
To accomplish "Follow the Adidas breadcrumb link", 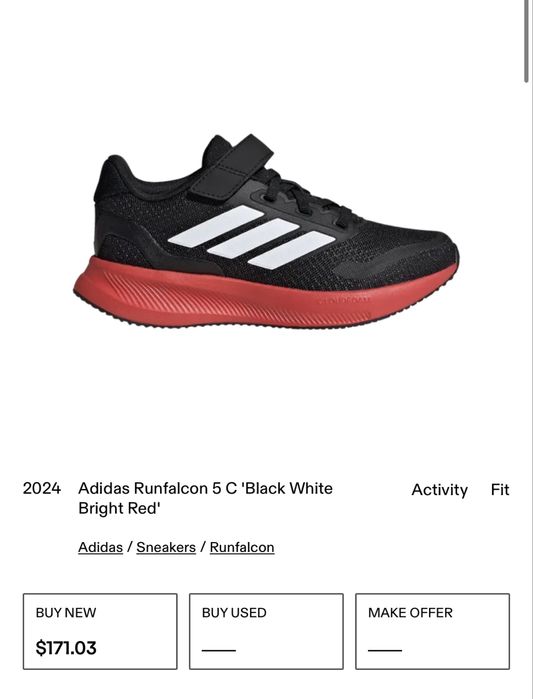I will [101, 547].
